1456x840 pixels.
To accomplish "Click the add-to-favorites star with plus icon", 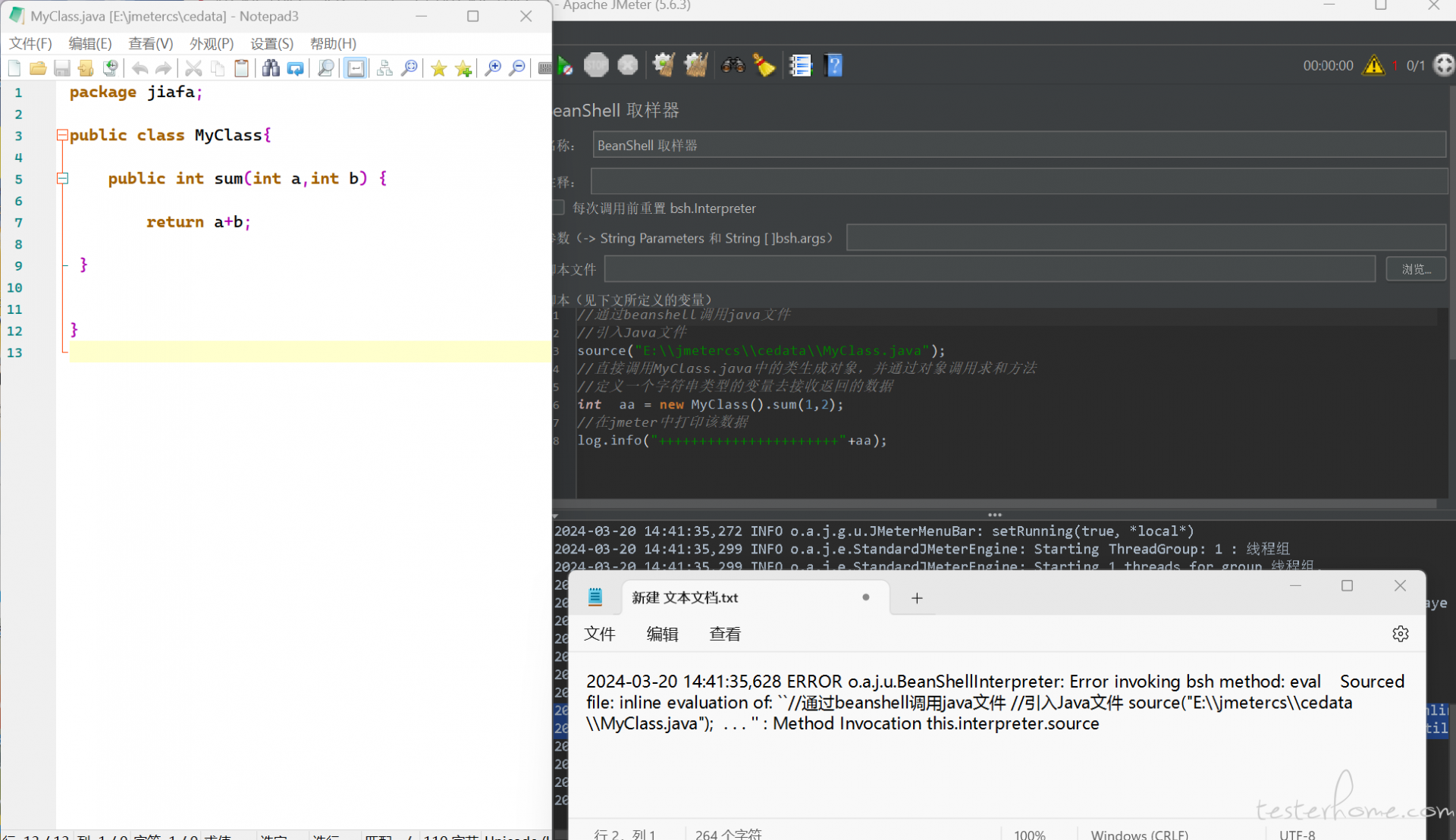I will tap(463, 68).
